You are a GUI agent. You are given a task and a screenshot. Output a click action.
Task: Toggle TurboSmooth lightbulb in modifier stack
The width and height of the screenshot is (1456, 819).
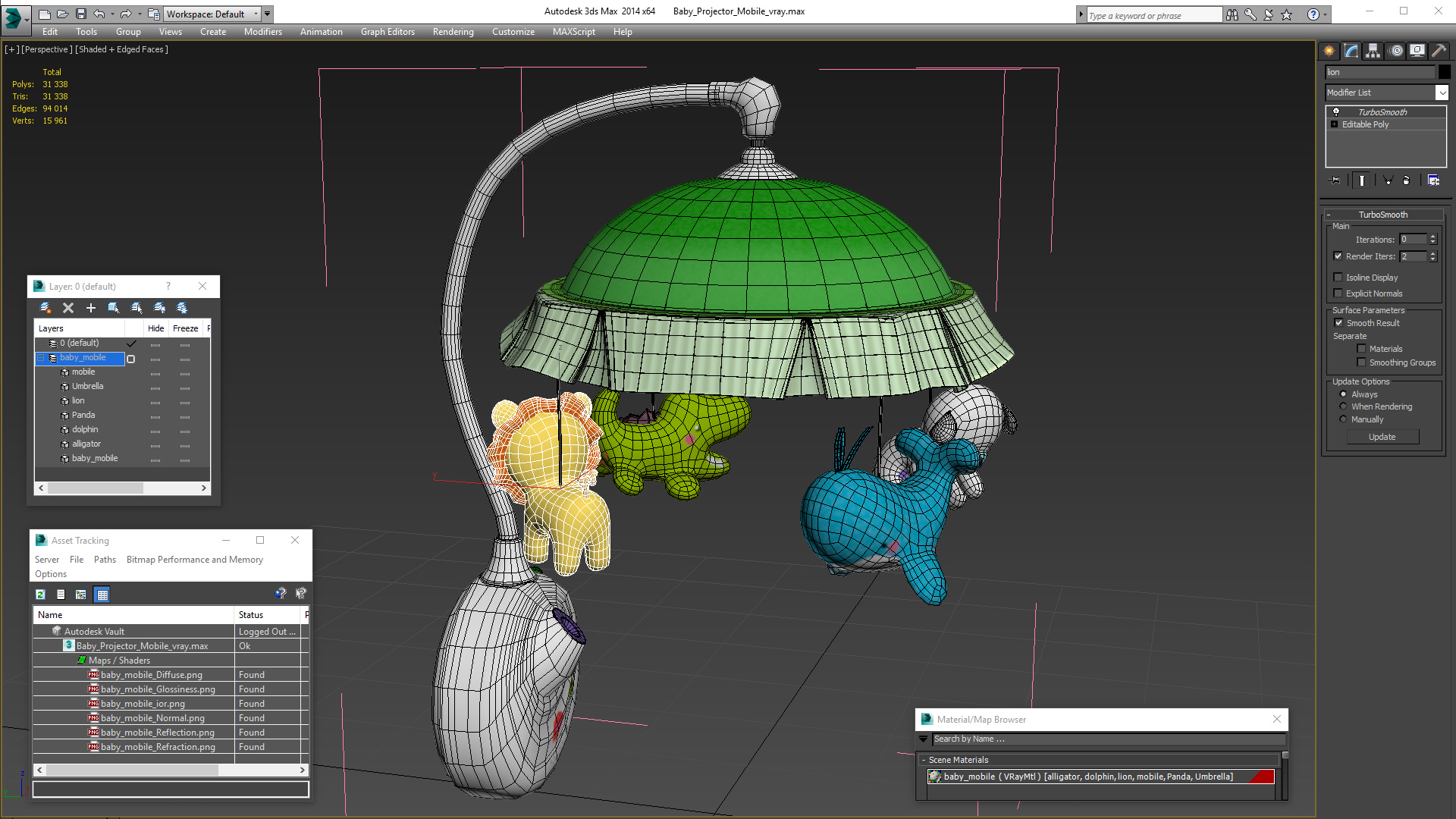[1336, 111]
